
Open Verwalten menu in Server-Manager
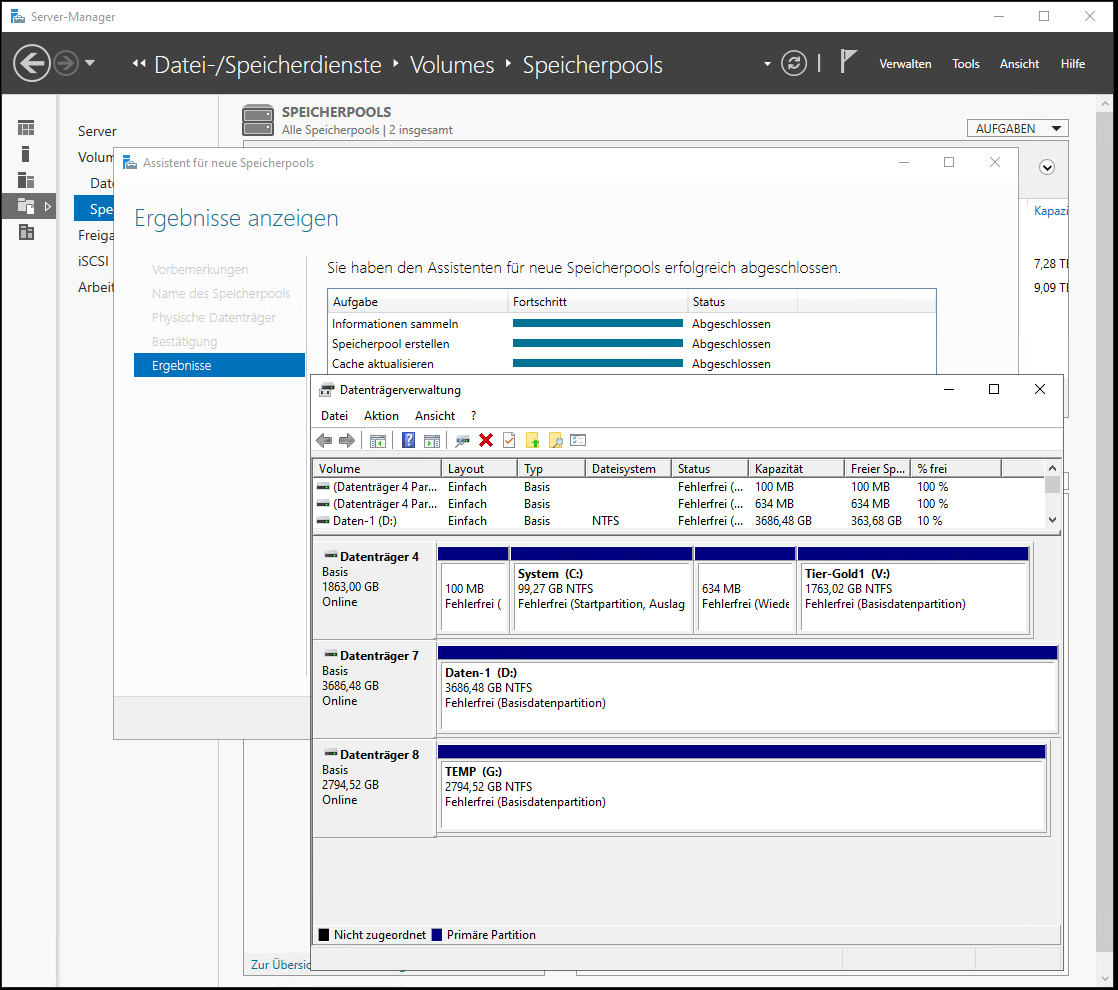point(905,63)
